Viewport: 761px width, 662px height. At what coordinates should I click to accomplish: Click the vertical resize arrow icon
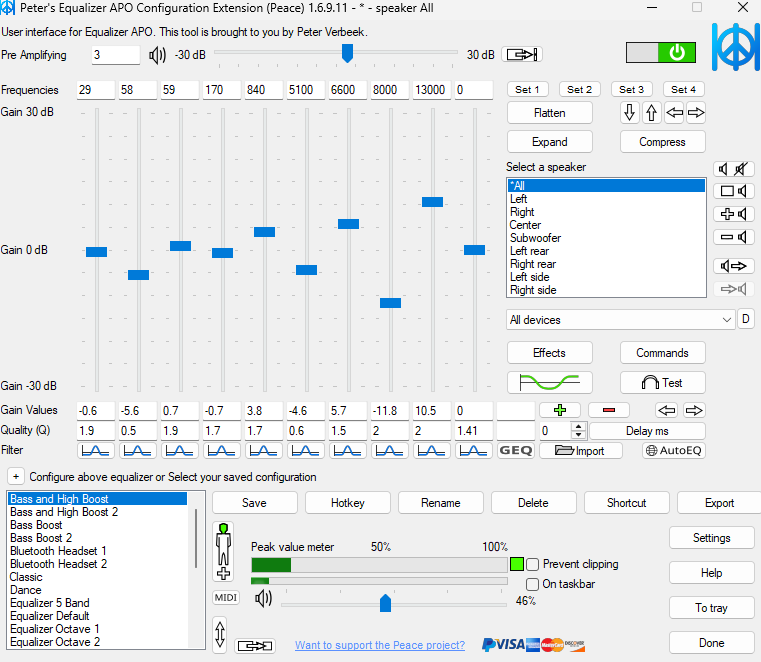[220, 634]
